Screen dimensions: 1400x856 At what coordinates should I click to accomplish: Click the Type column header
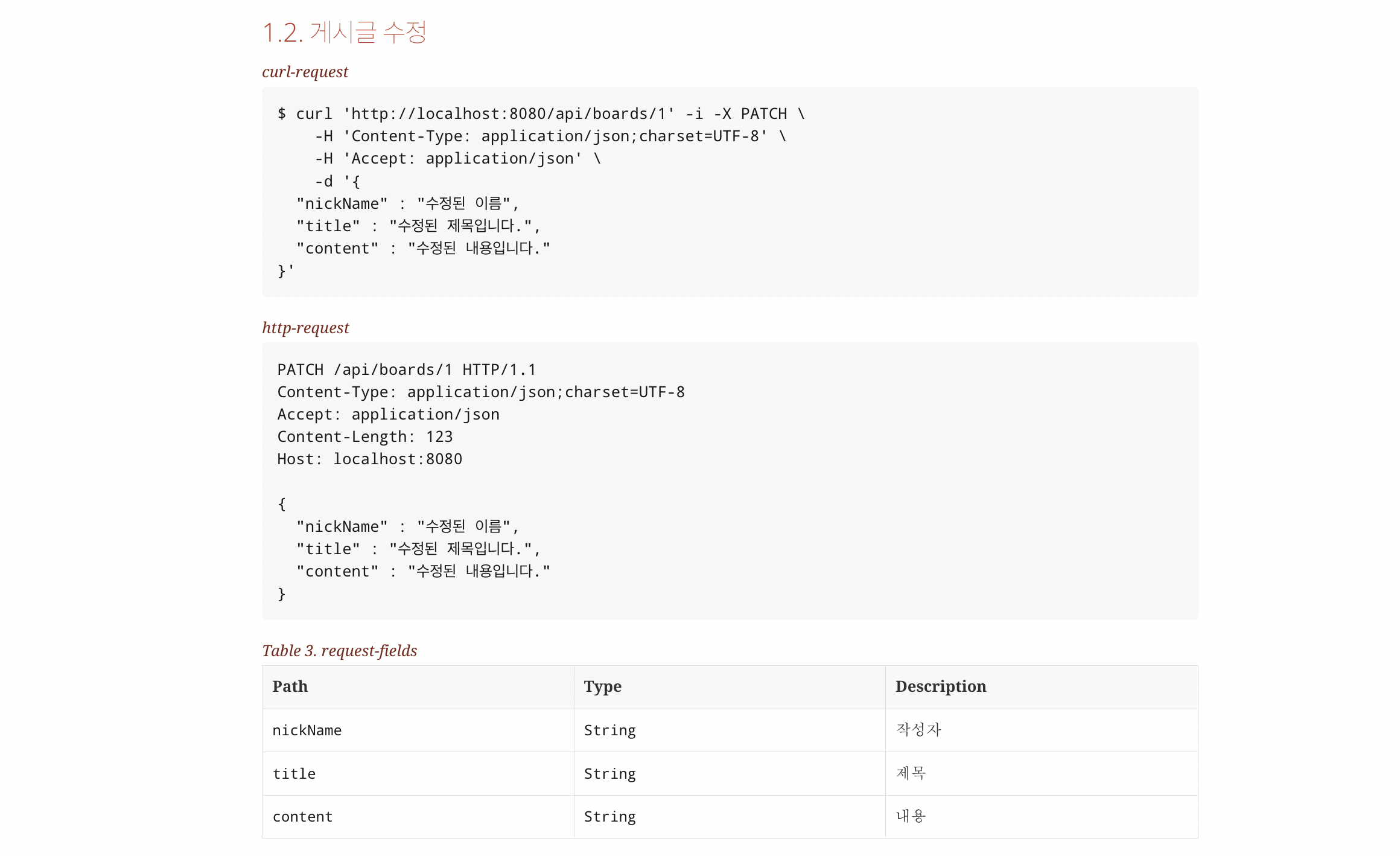(x=602, y=687)
